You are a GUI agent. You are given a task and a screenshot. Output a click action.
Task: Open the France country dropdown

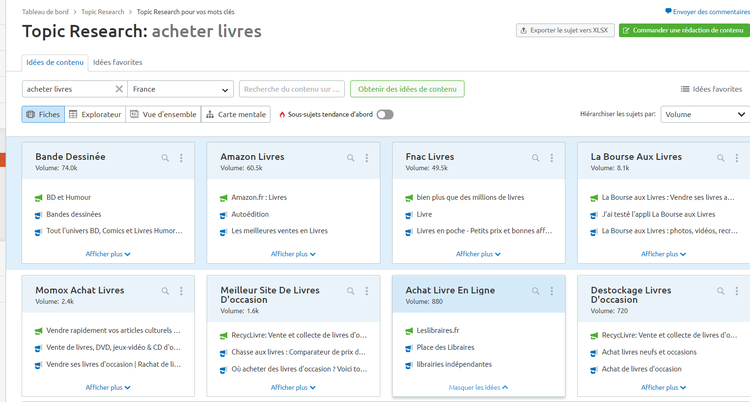(180, 89)
